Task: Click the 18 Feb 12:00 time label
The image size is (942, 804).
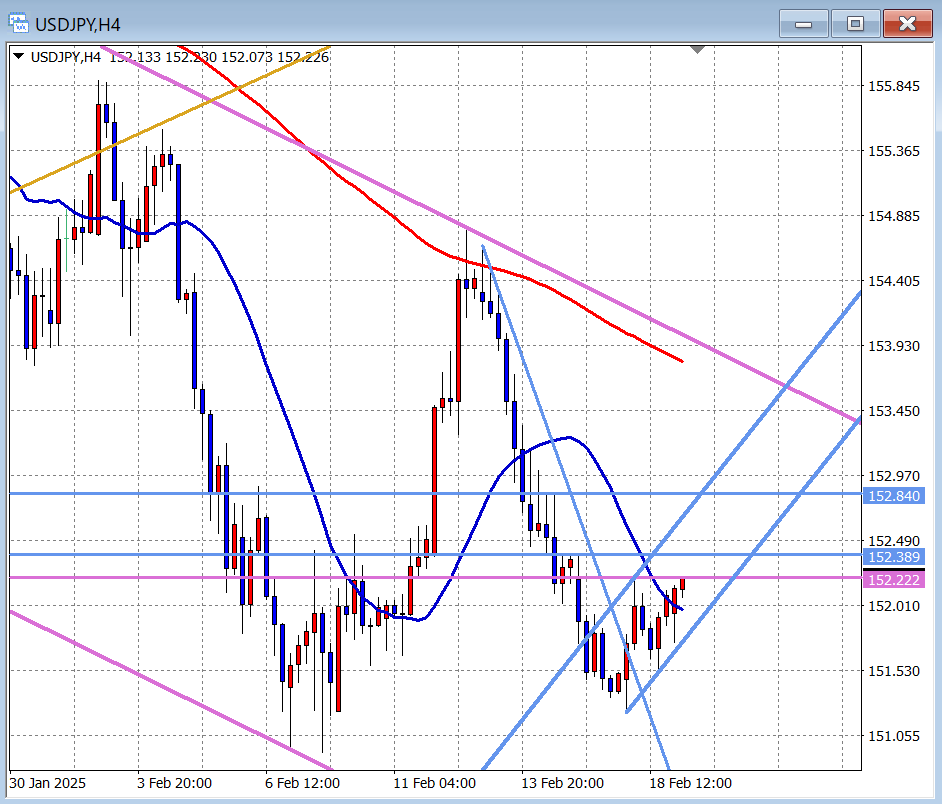Action: pos(689,782)
